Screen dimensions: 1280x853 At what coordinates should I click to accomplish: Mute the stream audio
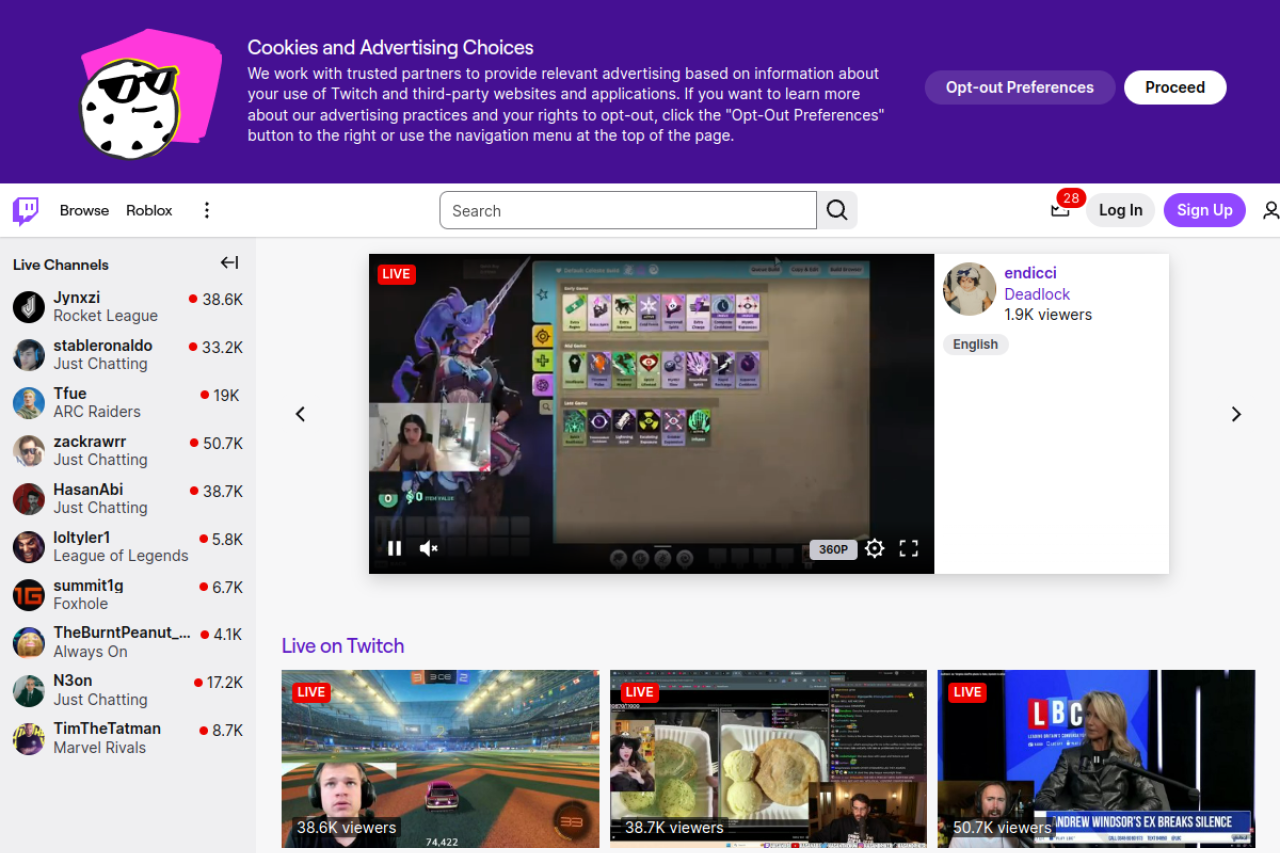(x=428, y=548)
